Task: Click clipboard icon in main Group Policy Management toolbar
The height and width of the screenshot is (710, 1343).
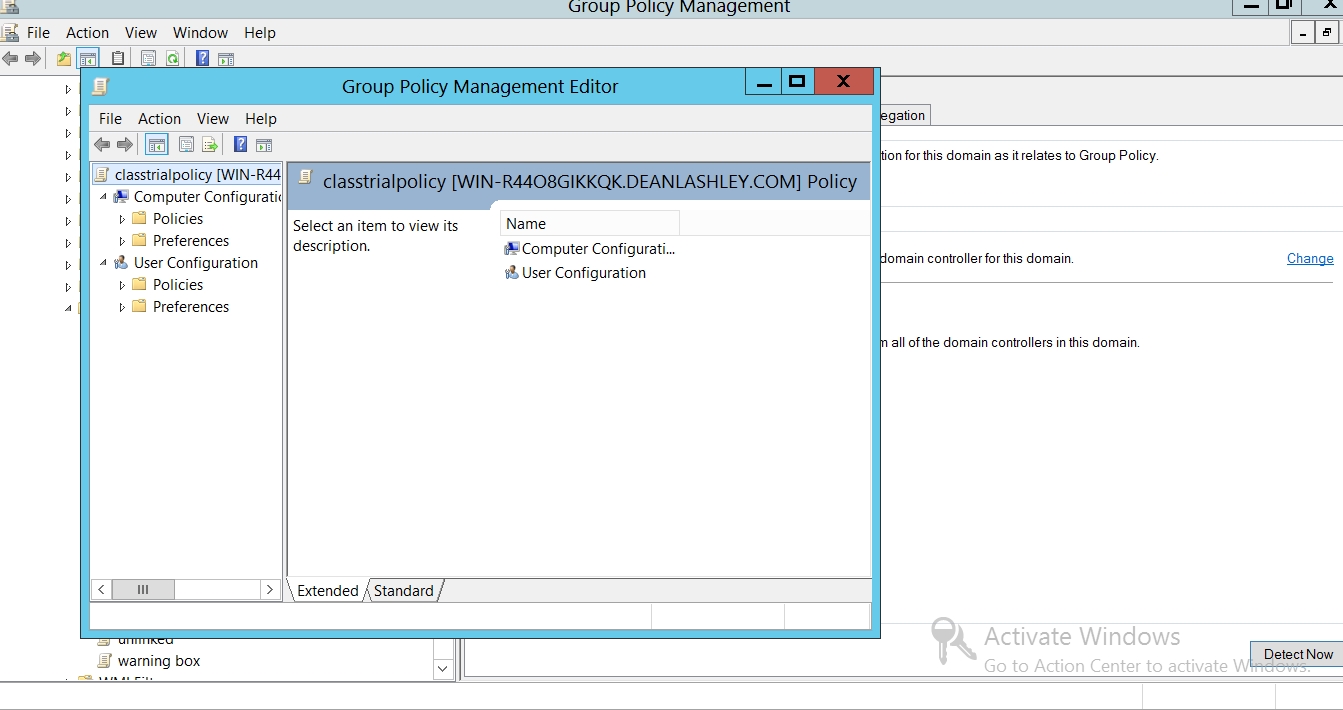Action: (x=118, y=59)
